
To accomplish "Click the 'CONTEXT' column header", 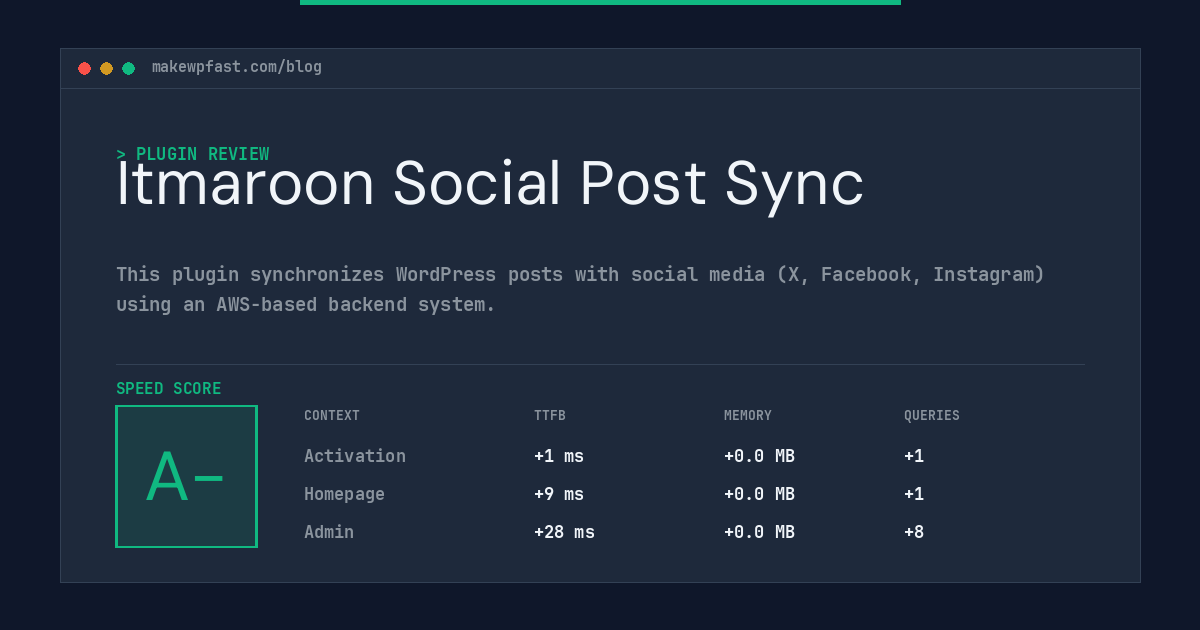I will 332,416.
